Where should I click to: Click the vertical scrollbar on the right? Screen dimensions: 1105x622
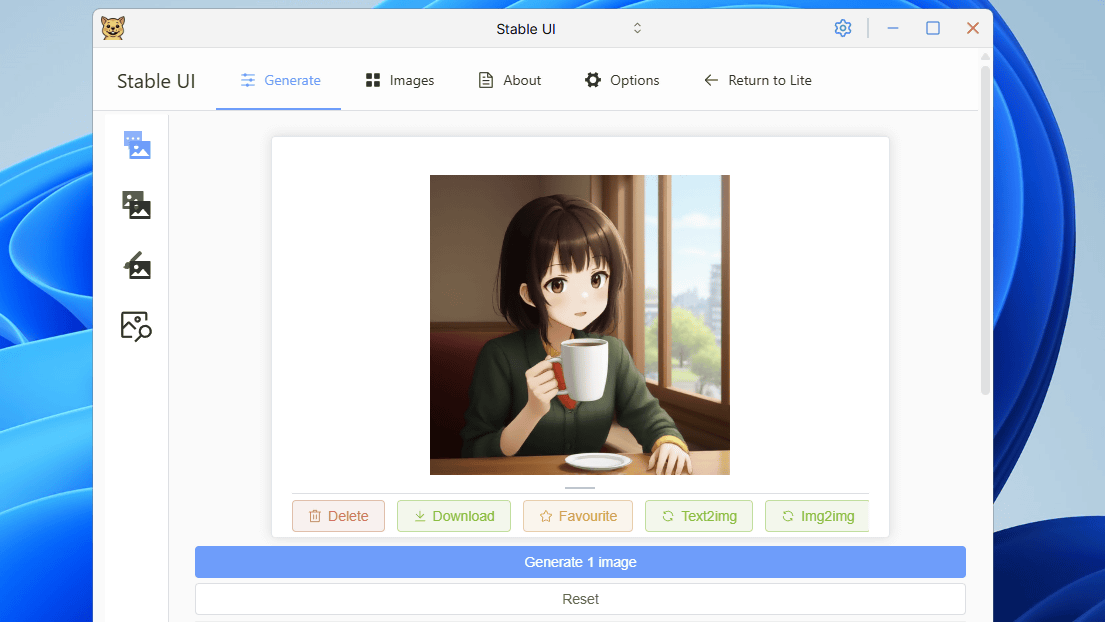(x=985, y=230)
